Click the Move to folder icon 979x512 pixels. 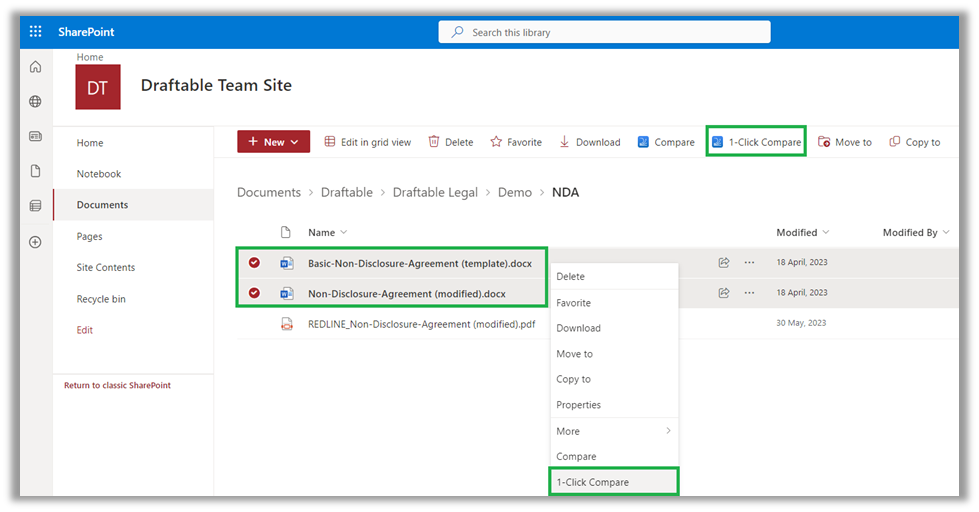pos(824,142)
